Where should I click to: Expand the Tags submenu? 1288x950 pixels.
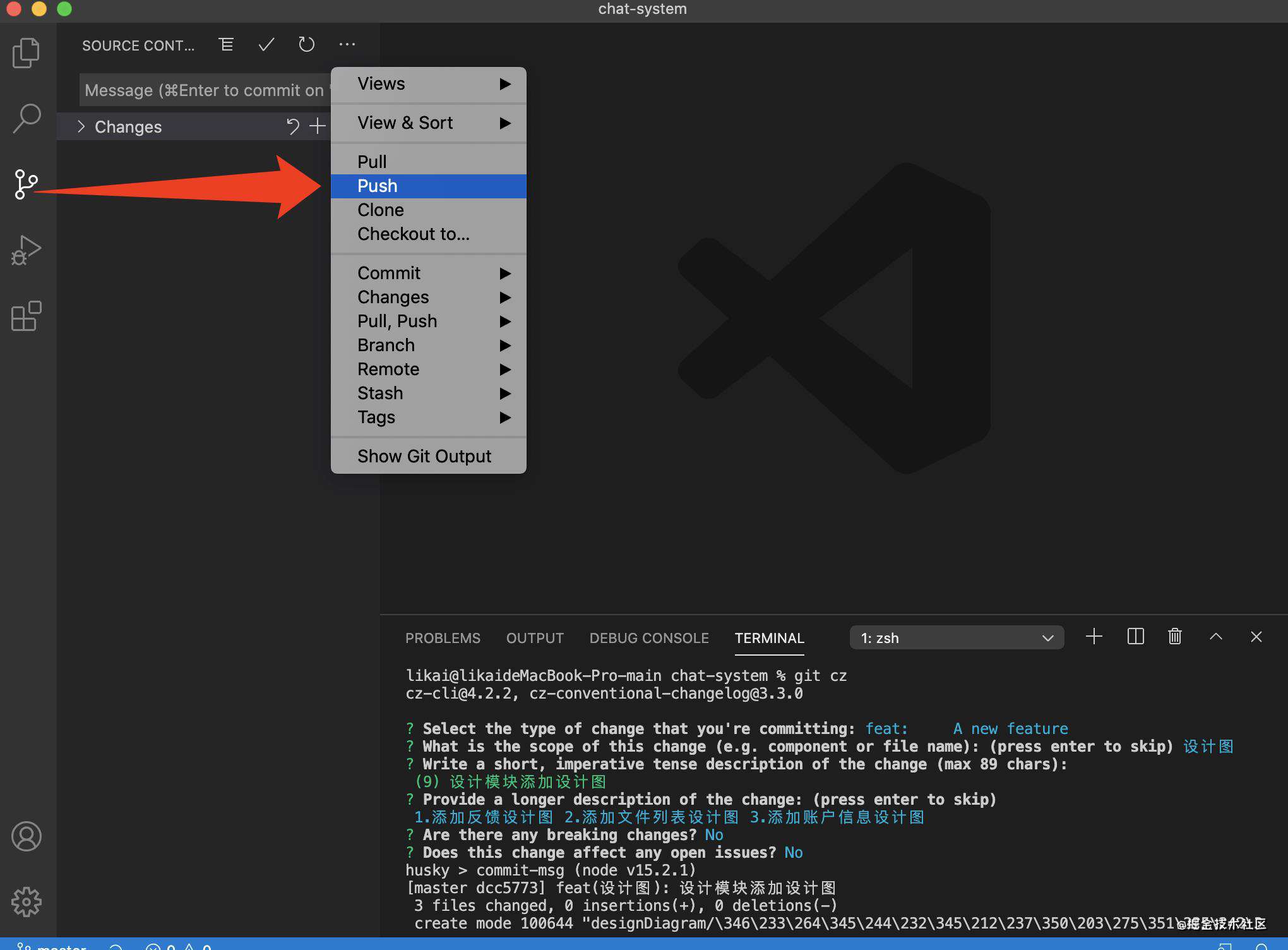pos(428,418)
